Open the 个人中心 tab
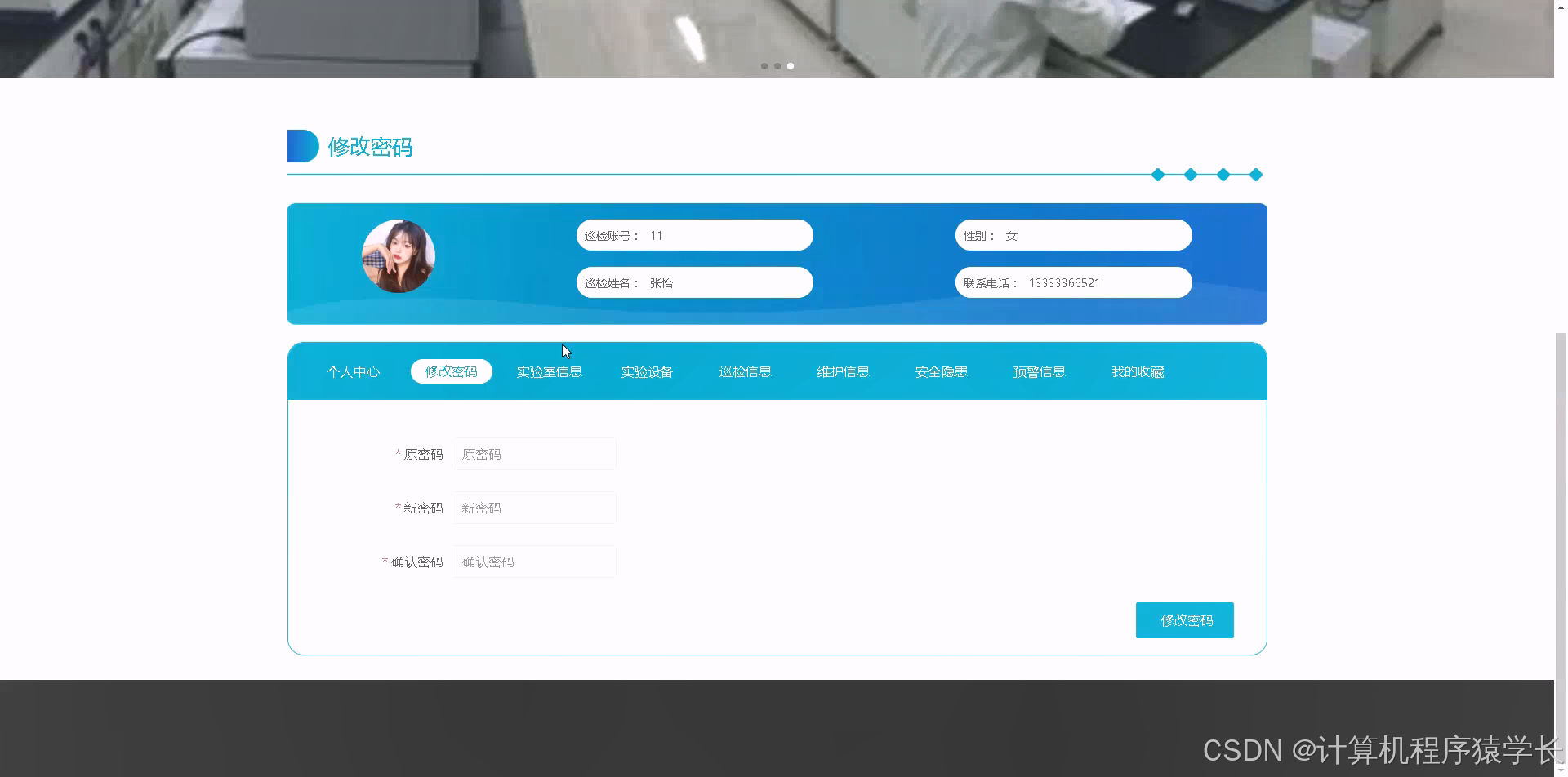Image resolution: width=1568 pixels, height=777 pixels. point(354,371)
